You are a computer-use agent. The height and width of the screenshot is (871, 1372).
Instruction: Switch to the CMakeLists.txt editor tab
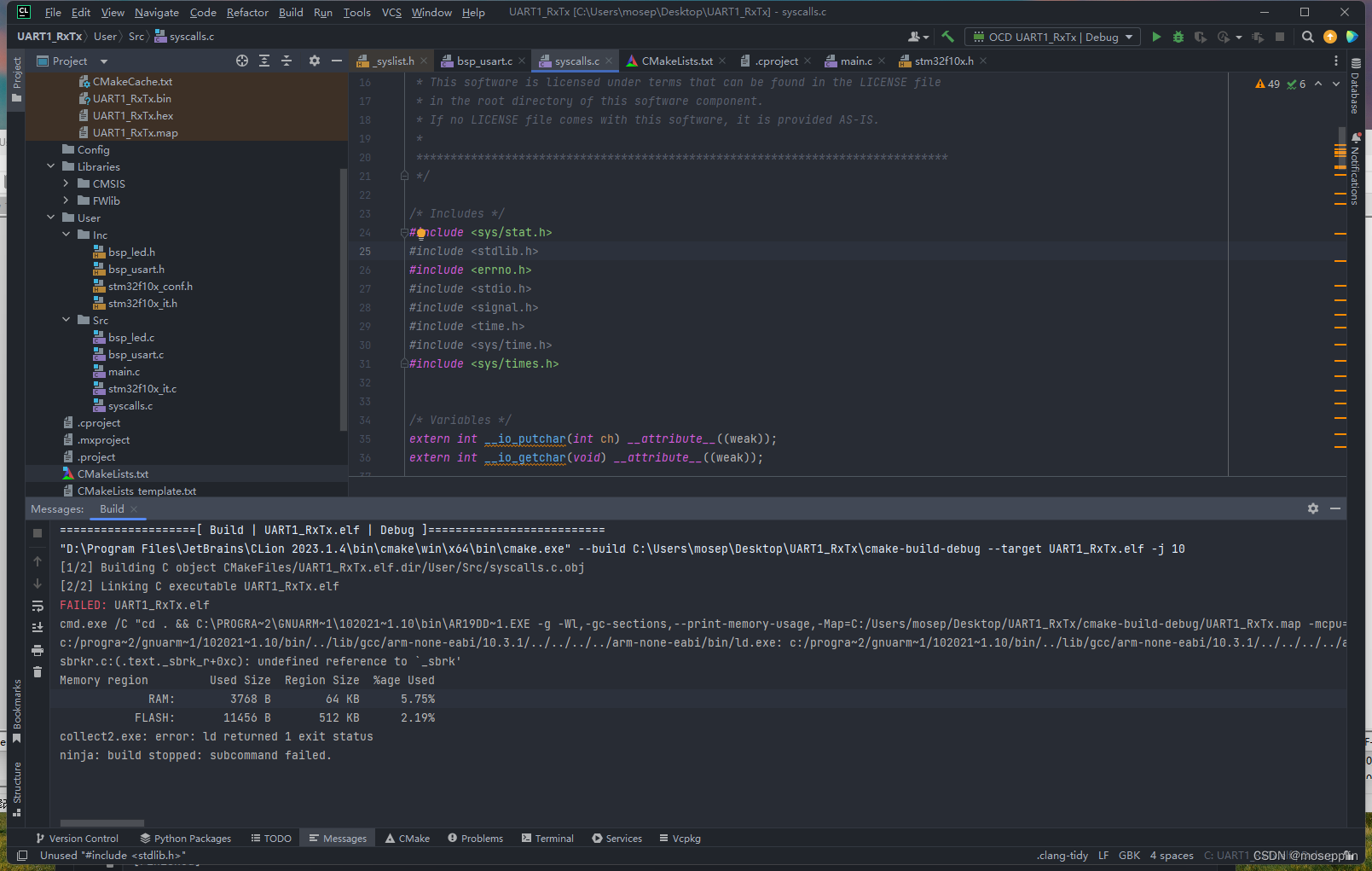(675, 61)
